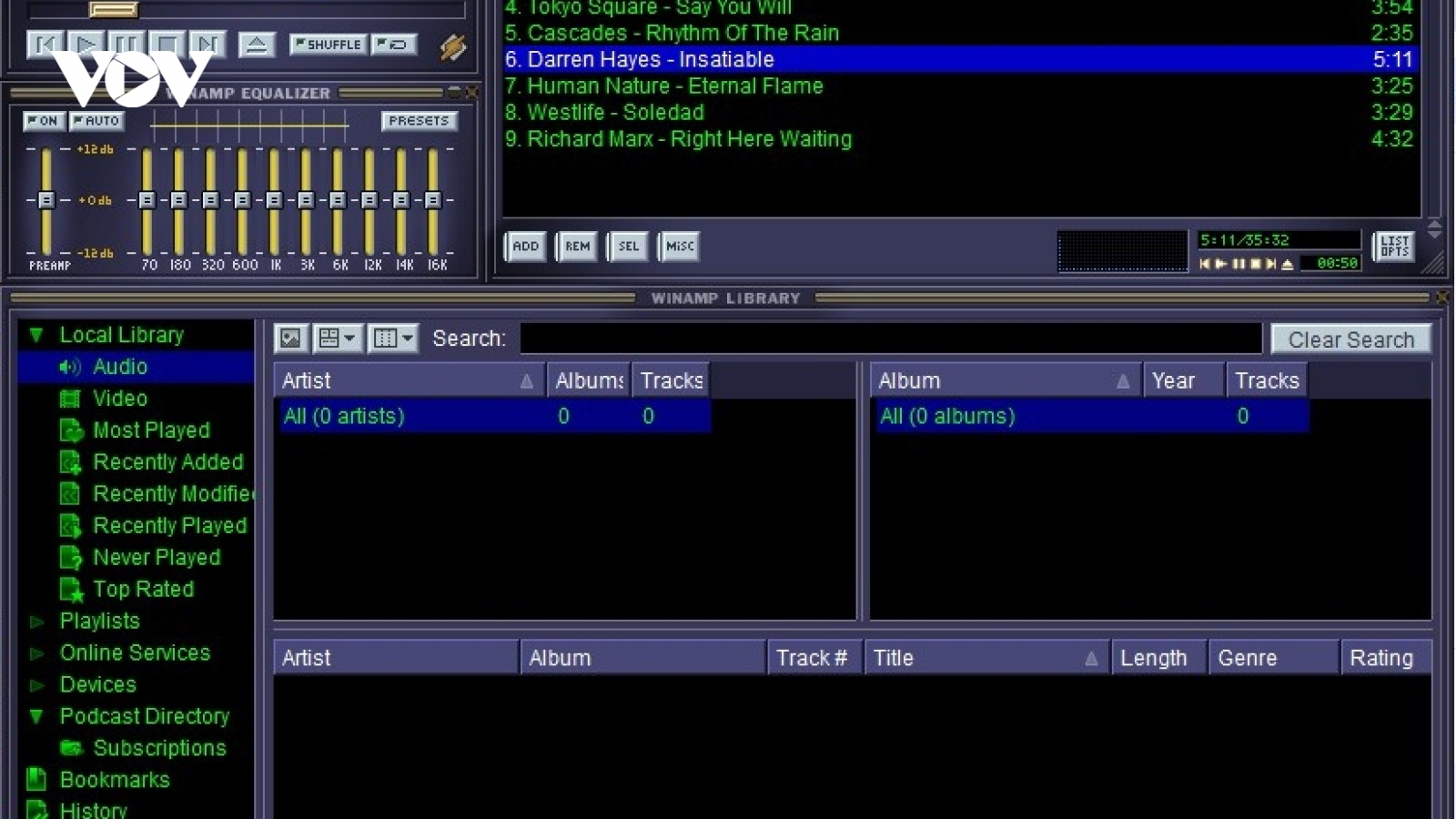Skip to next track in main player

point(207,44)
